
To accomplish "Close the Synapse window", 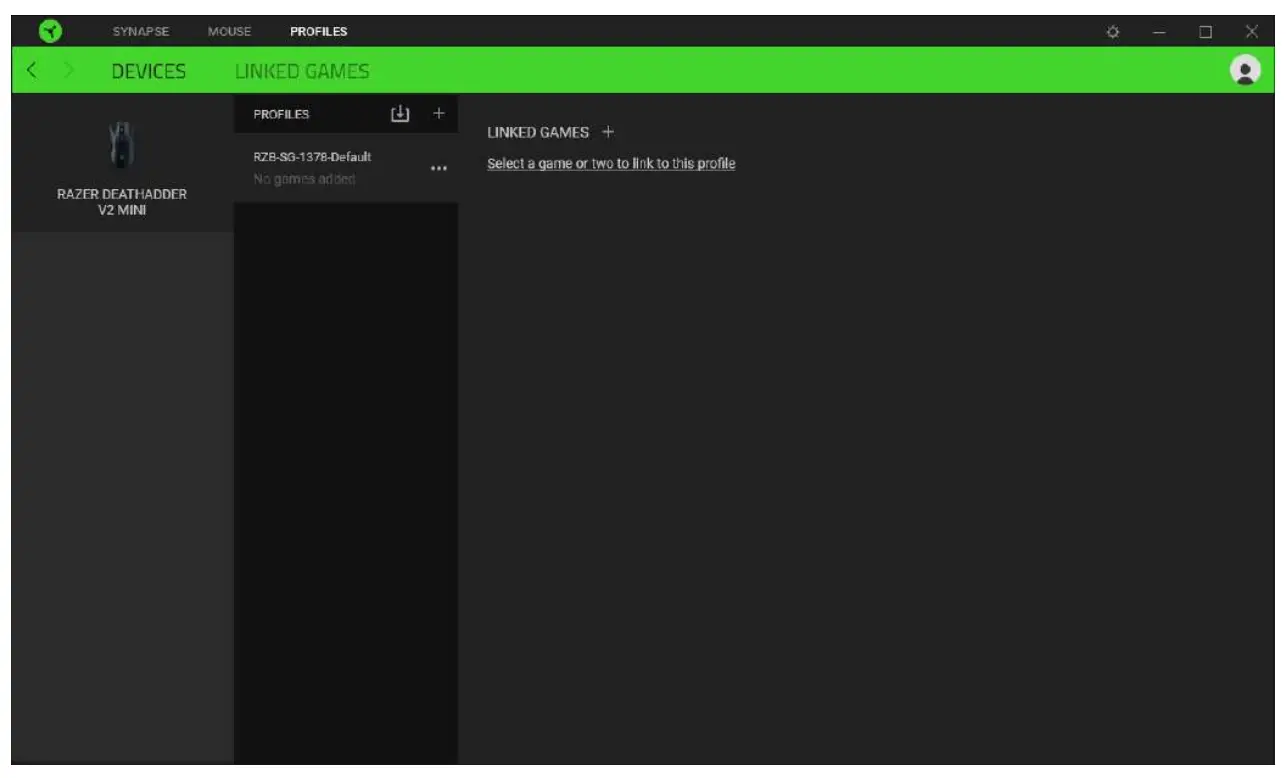I will click(1252, 32).
